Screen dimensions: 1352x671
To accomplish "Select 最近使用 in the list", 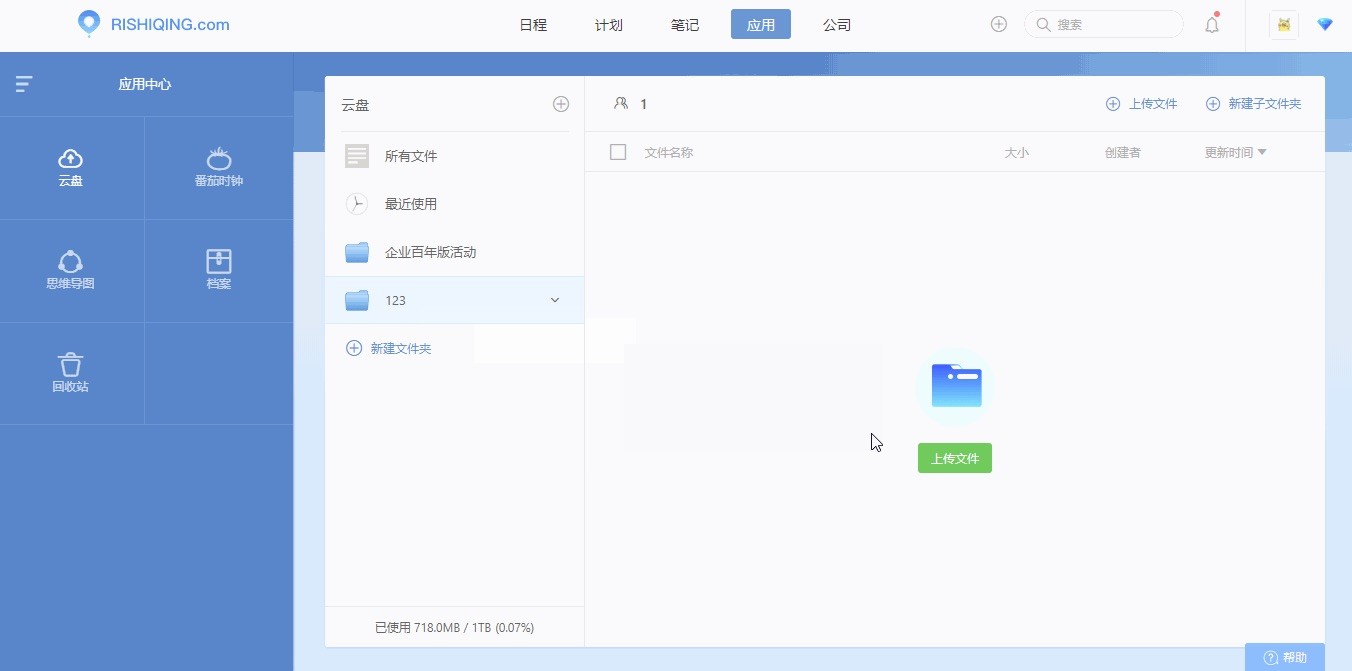I will click(455, 204).
